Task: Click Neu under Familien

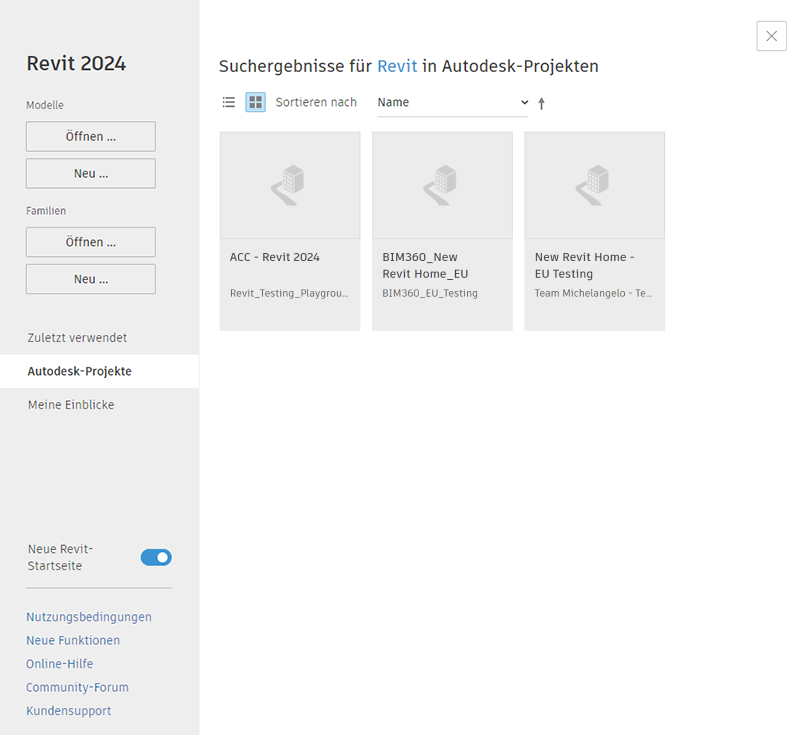Action: pyautogui.click(x=91, y=279)
